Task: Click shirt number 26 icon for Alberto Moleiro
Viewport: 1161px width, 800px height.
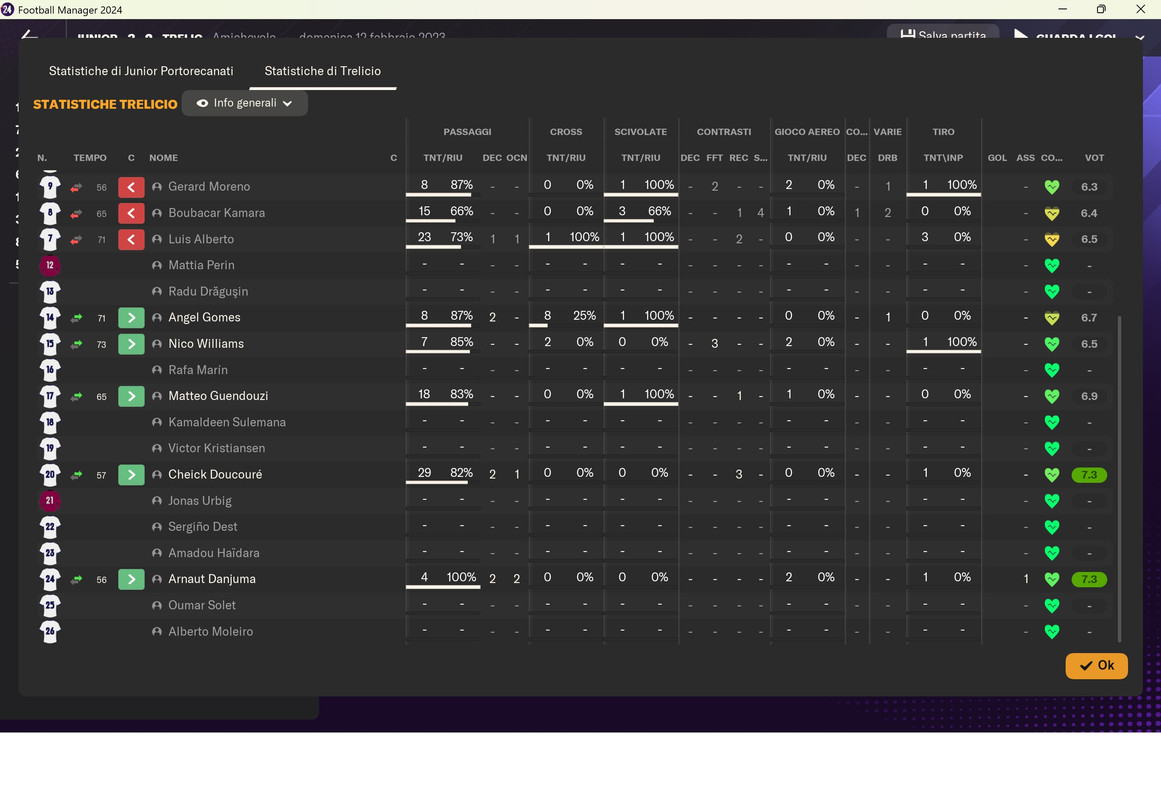Action: [50, 632]
